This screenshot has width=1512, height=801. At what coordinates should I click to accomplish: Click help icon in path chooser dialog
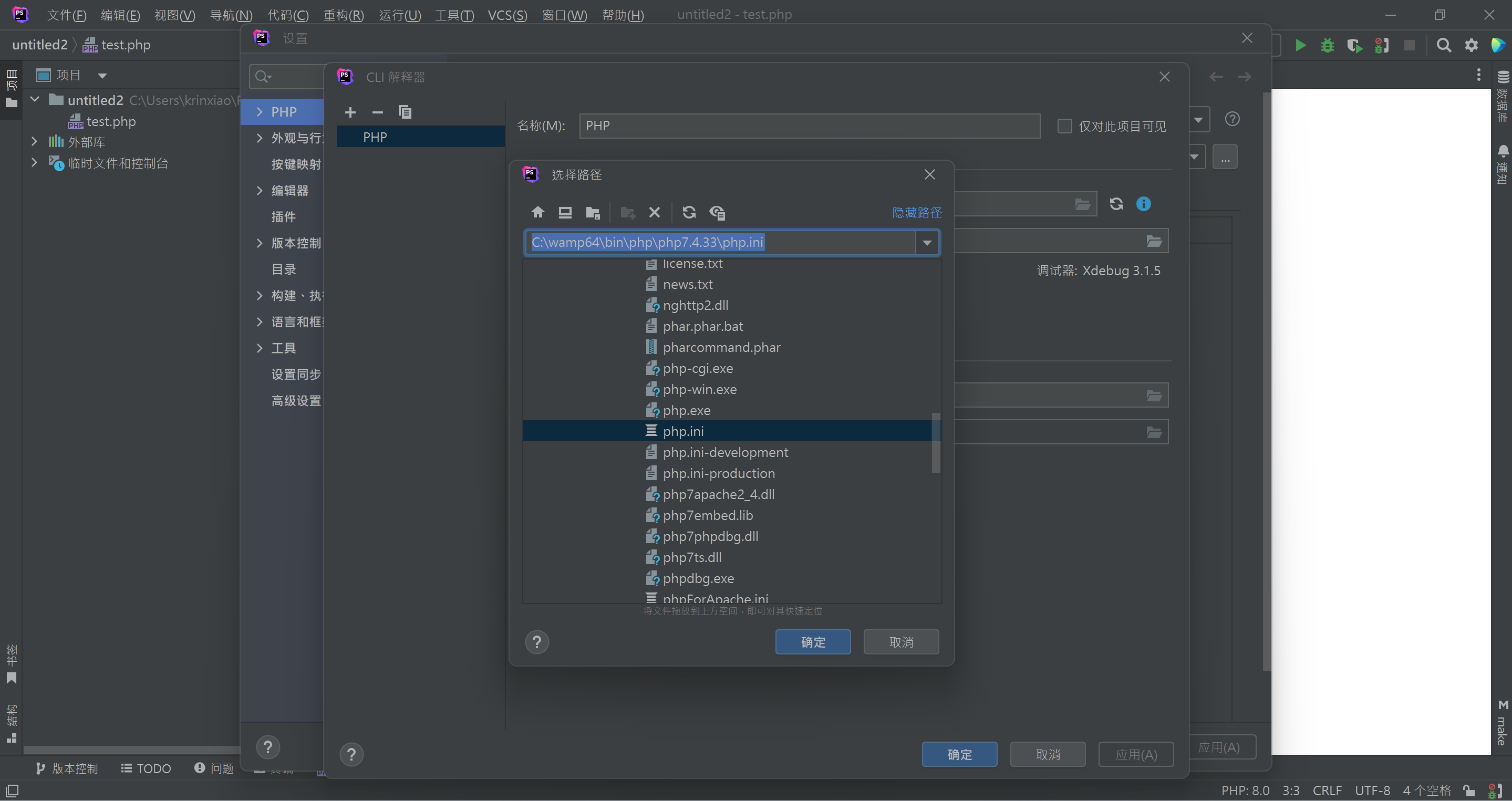point(537,642)
